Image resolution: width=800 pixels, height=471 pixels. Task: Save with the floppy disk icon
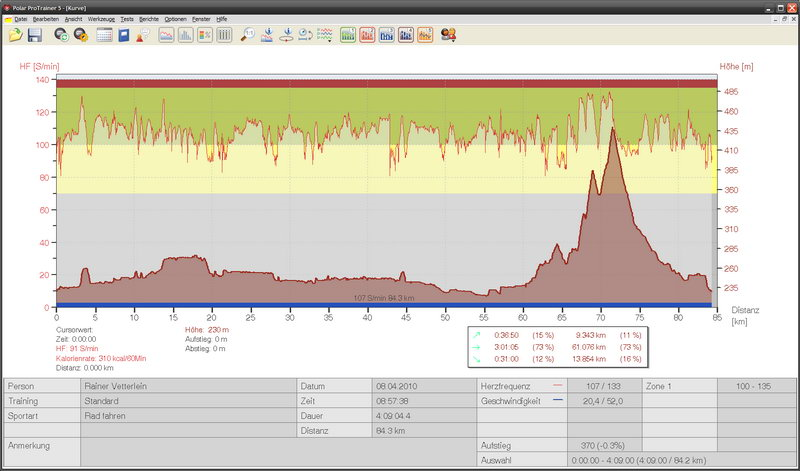click(x=34, y=35)
